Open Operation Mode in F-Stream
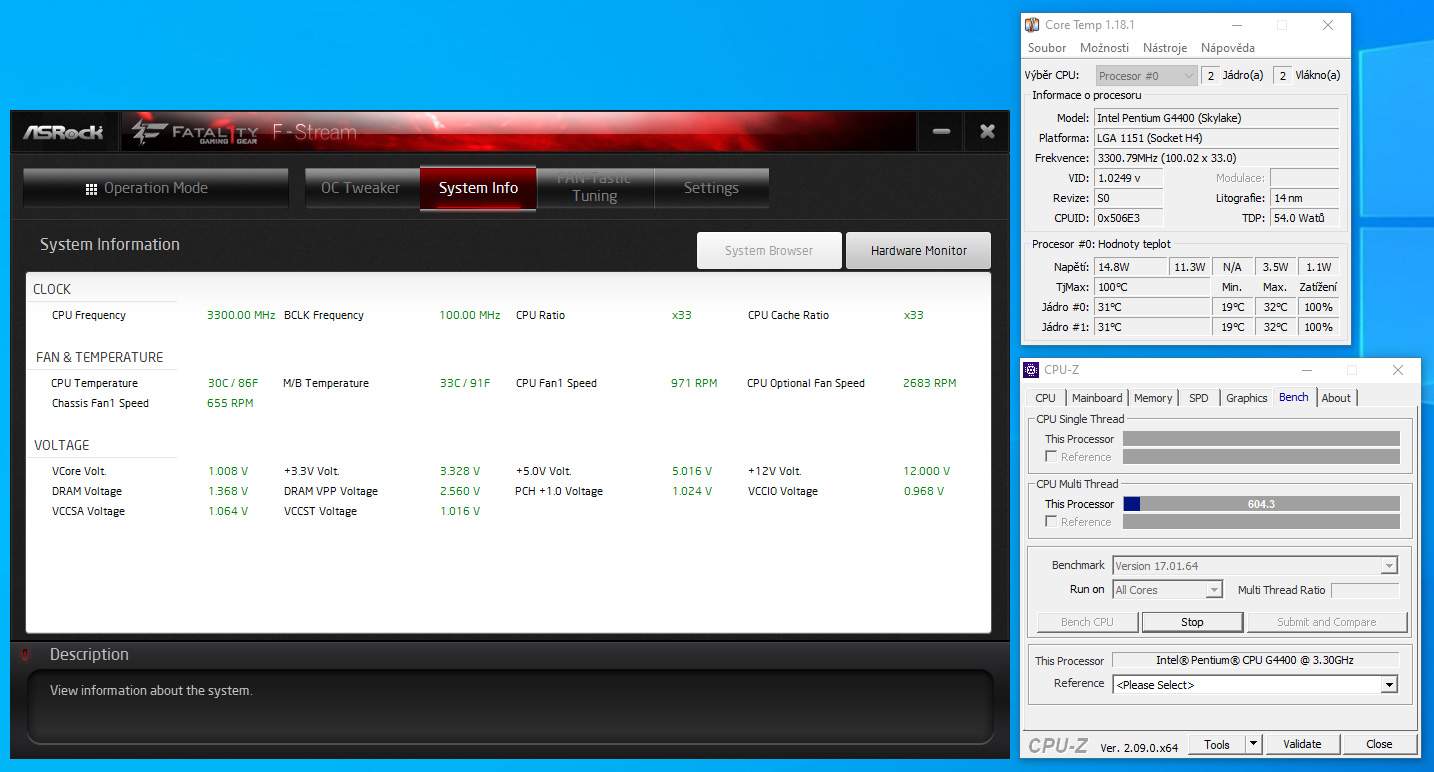1434x772 pixels. click(155, 188)
